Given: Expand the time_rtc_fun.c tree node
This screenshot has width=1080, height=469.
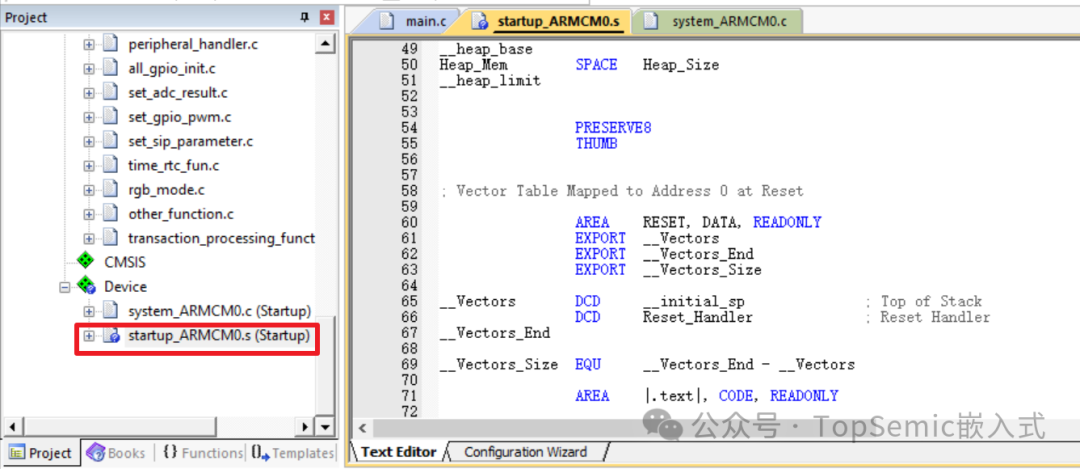Looking at the screenshot, I should (89, 166).
